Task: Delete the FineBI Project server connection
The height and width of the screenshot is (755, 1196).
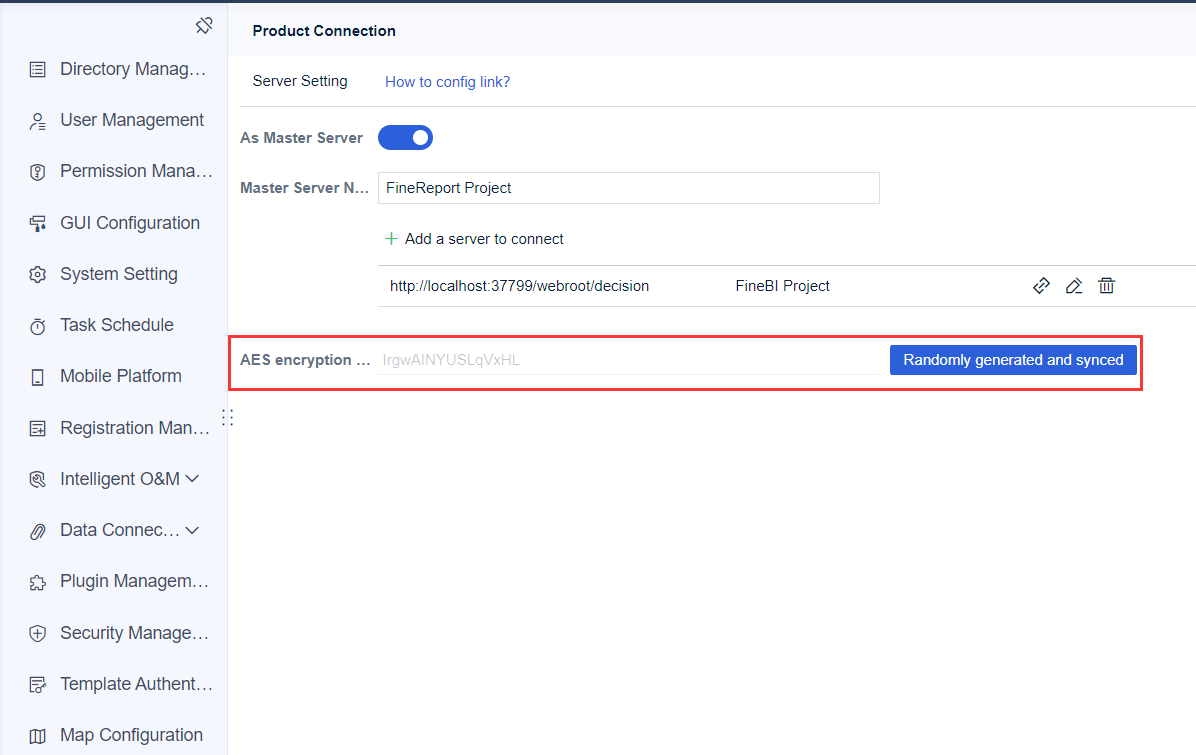Action: [1106, 285]
